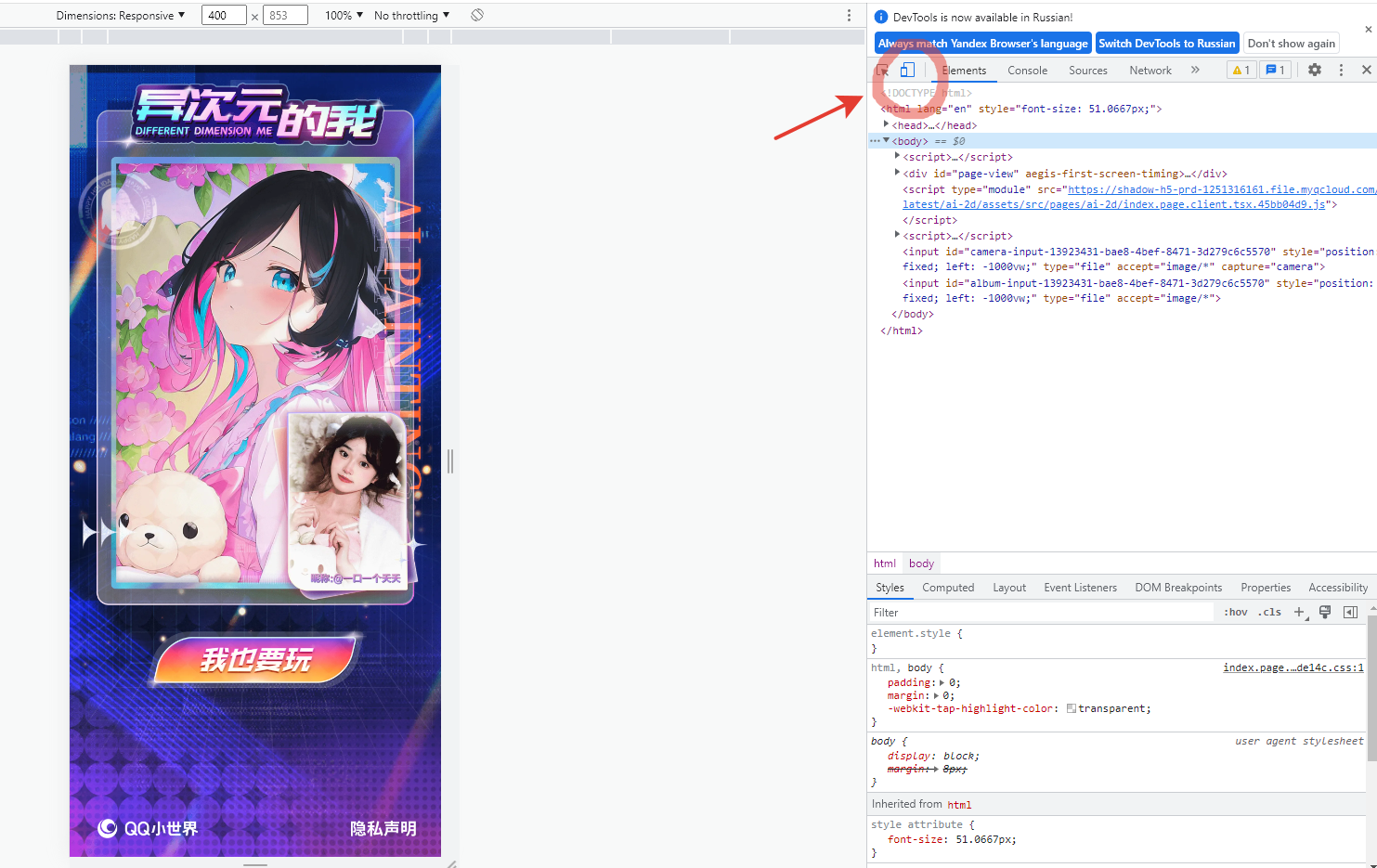Expand the first script node under body
Viewport: 1377px width, 868px height.
pyautogui.click(x=897, y=156)
